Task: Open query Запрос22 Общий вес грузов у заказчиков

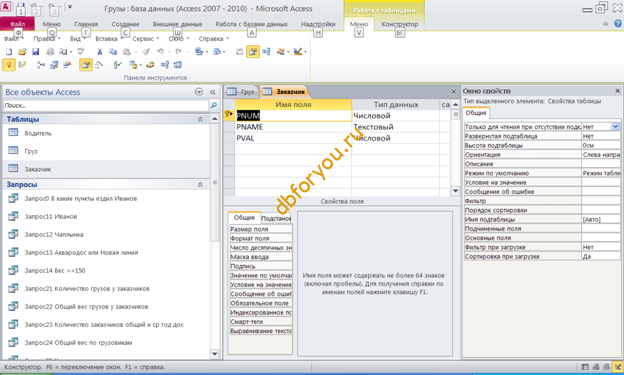Action: 86,307
